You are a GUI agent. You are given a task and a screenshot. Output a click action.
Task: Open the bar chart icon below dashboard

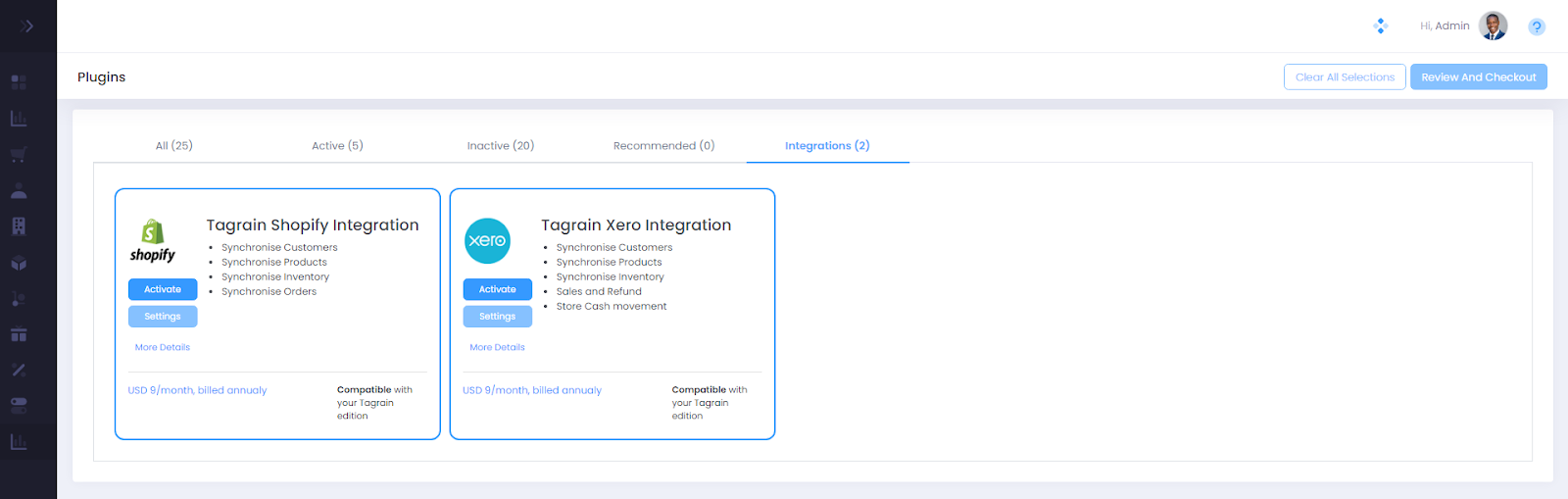19,119
